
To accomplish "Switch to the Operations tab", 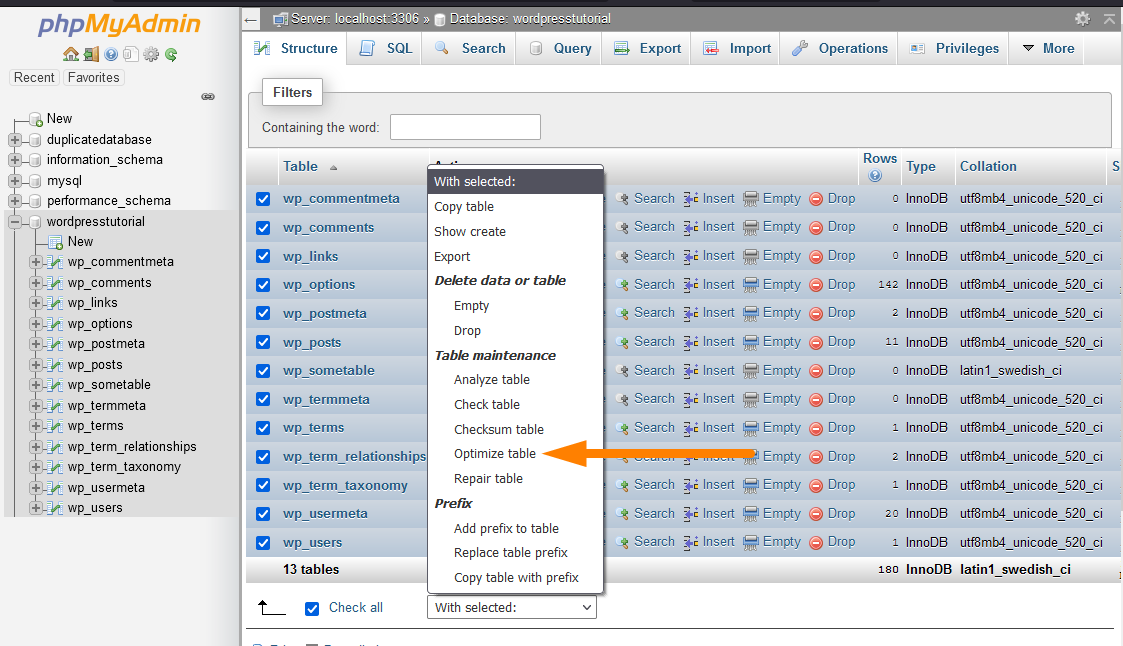I will click(839, 48).
